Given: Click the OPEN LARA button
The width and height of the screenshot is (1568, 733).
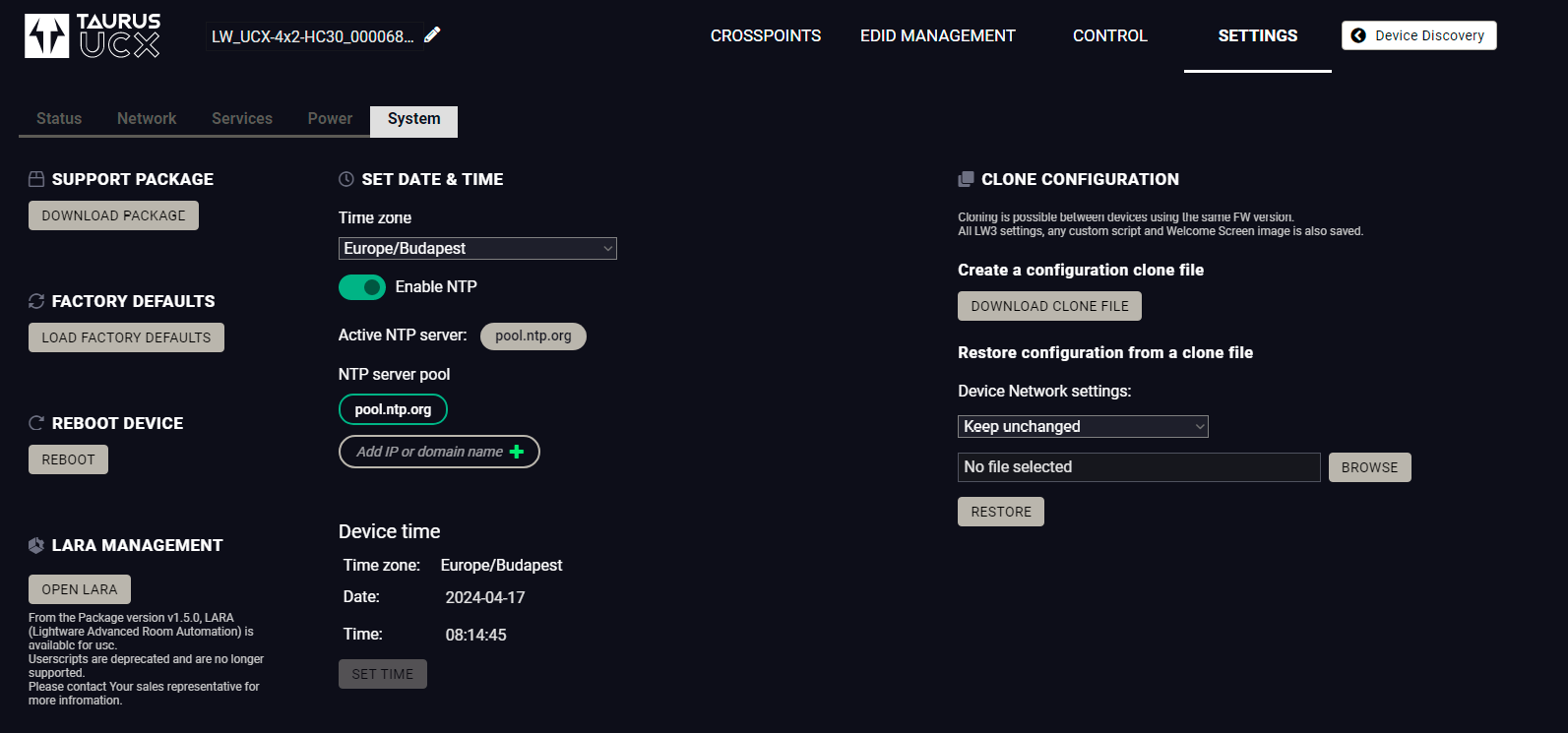Looking at the screenshot, I should tap(80, 589).
